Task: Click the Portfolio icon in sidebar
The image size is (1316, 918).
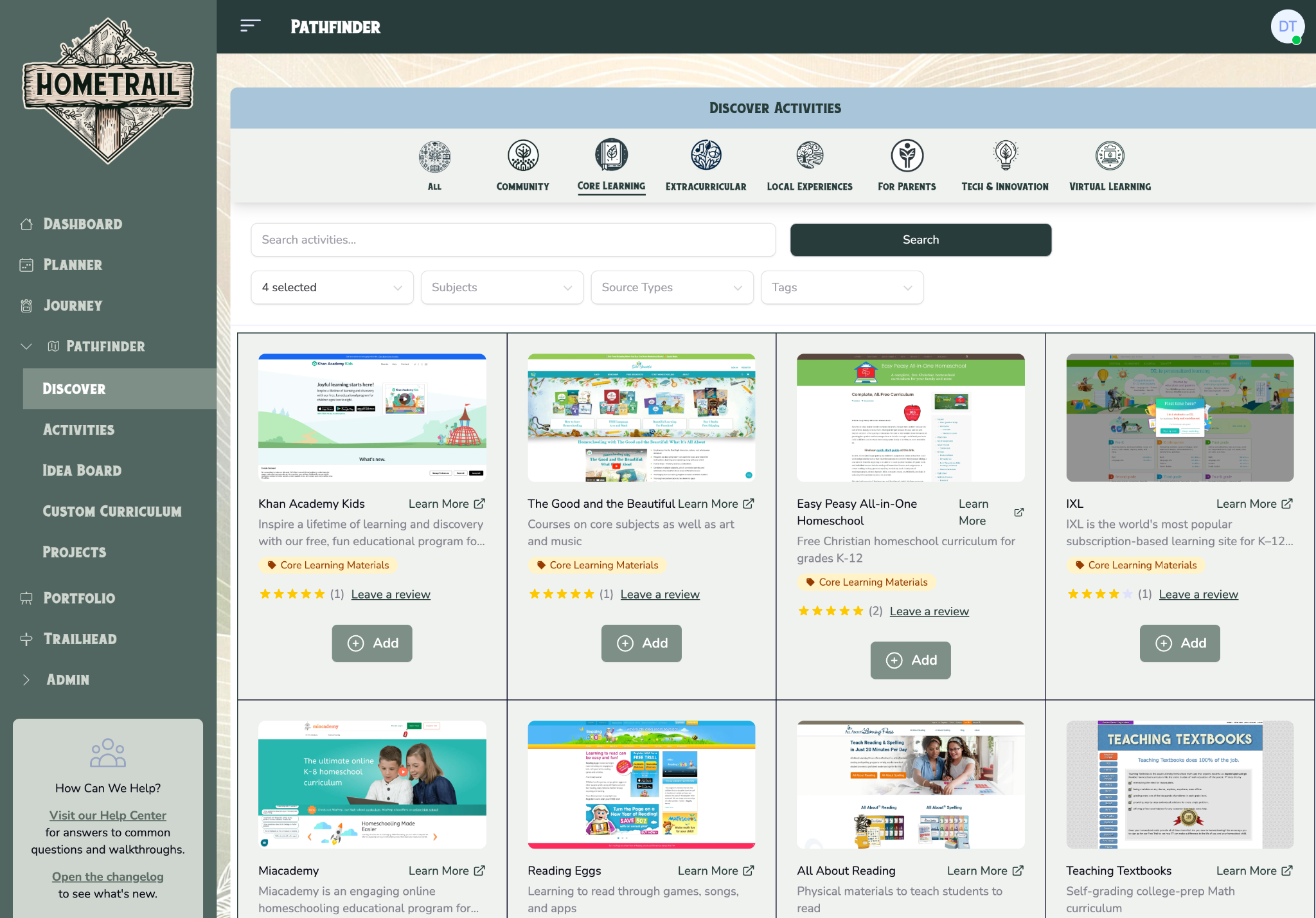Action: point(26,598)
